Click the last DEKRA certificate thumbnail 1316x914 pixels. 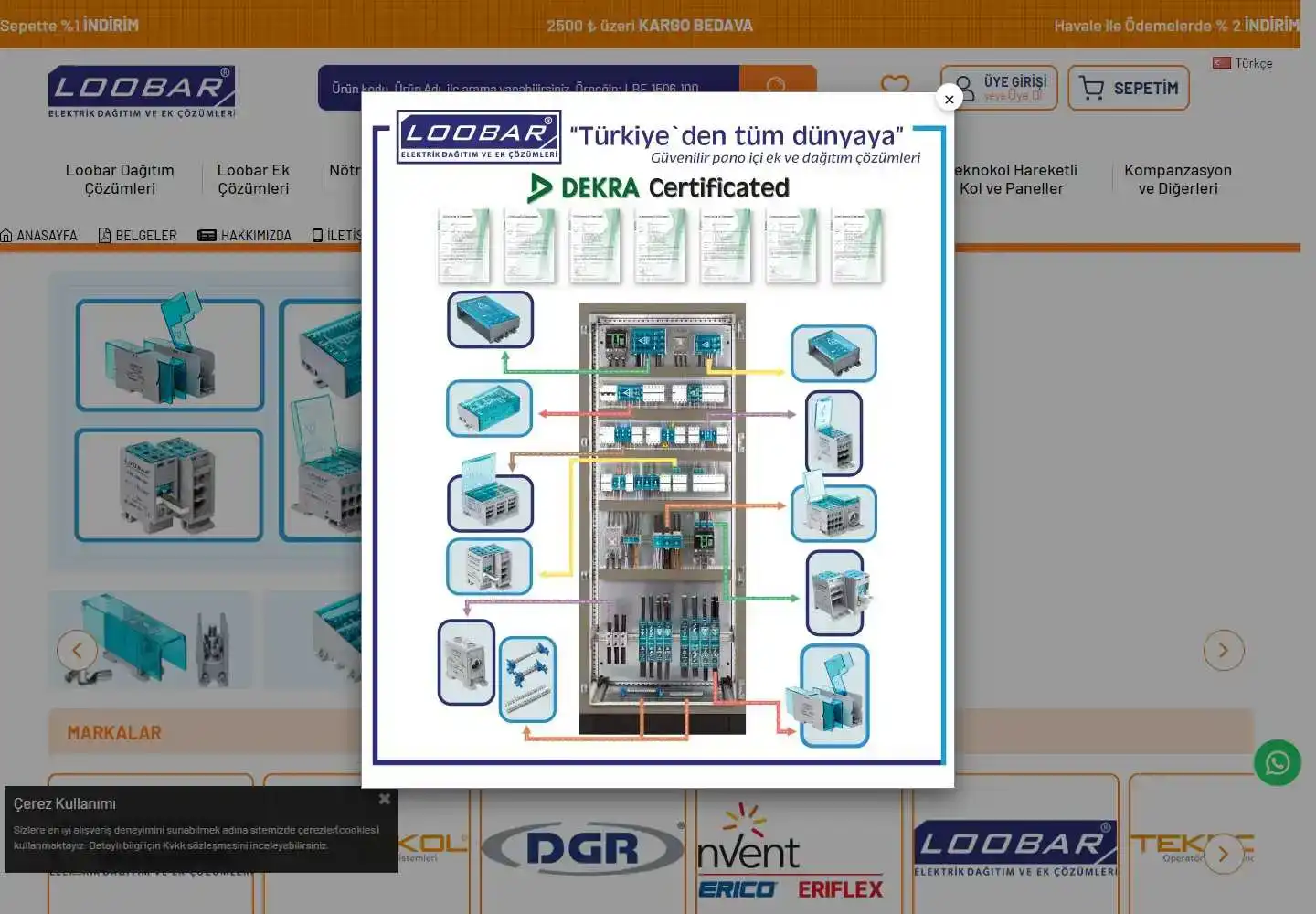(x=857, y=245)
